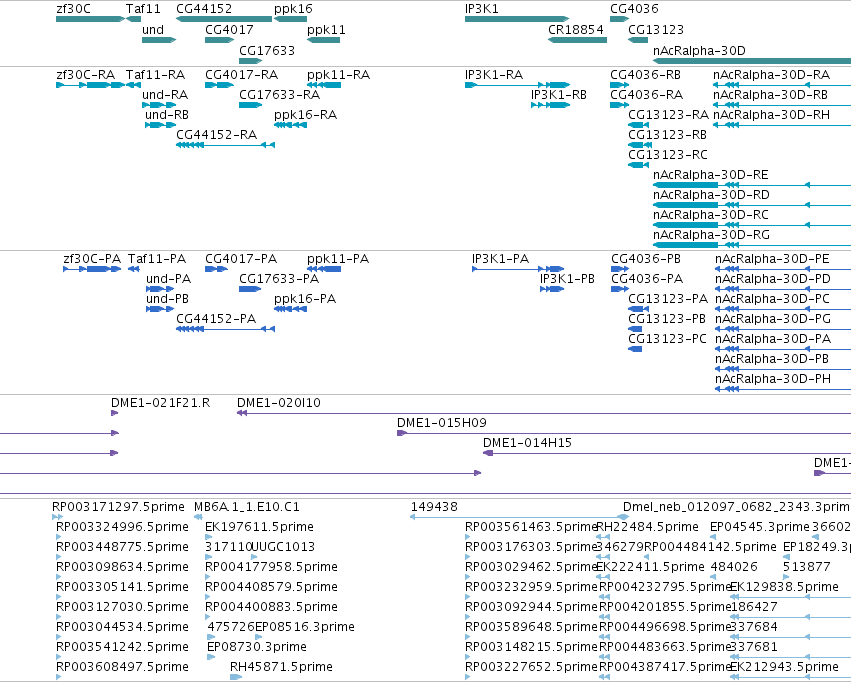
Task: Click the CG17633-RA transcript label
Action: (x=280, y=95)
